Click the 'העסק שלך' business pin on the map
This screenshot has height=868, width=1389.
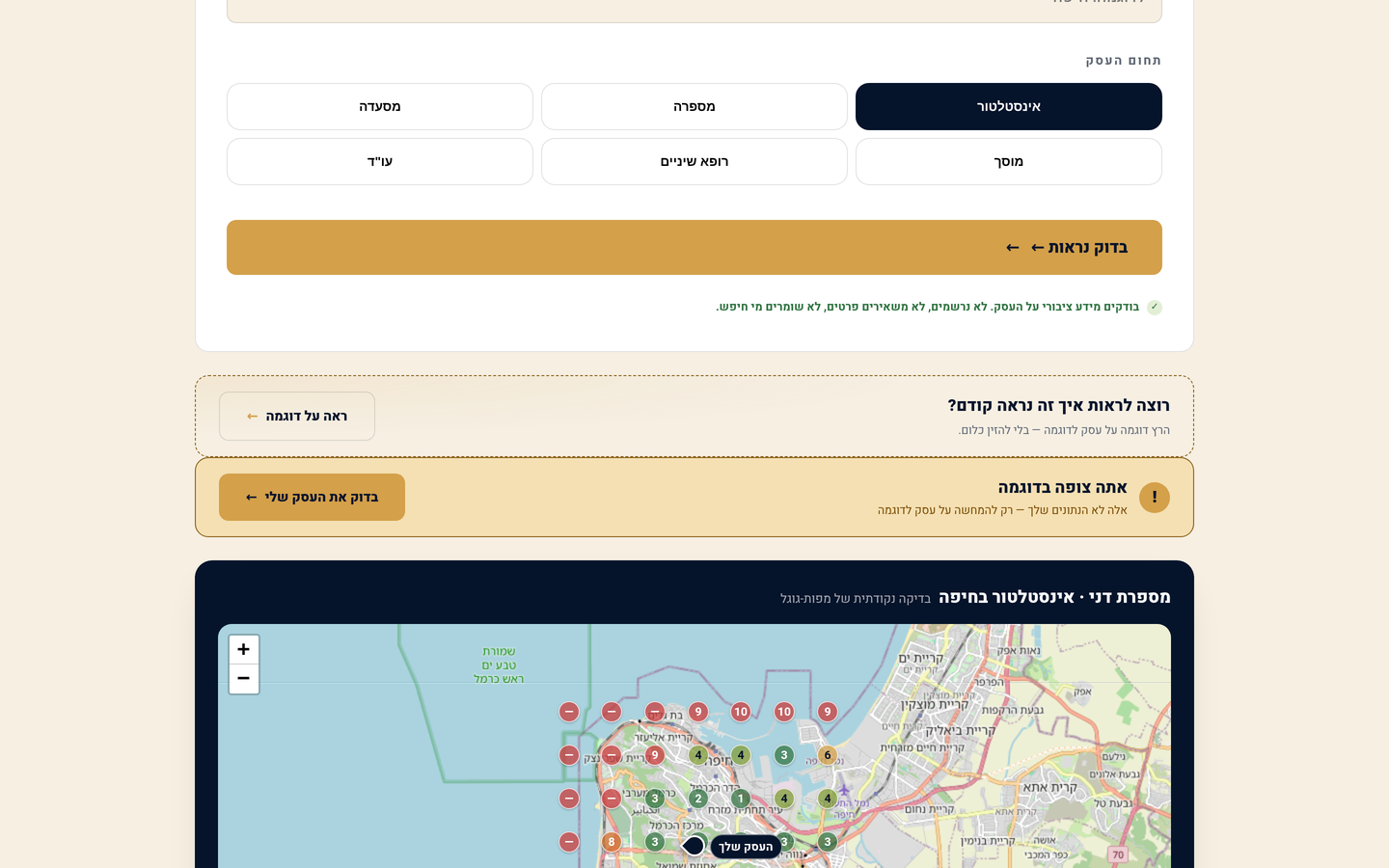coord(694,846)
